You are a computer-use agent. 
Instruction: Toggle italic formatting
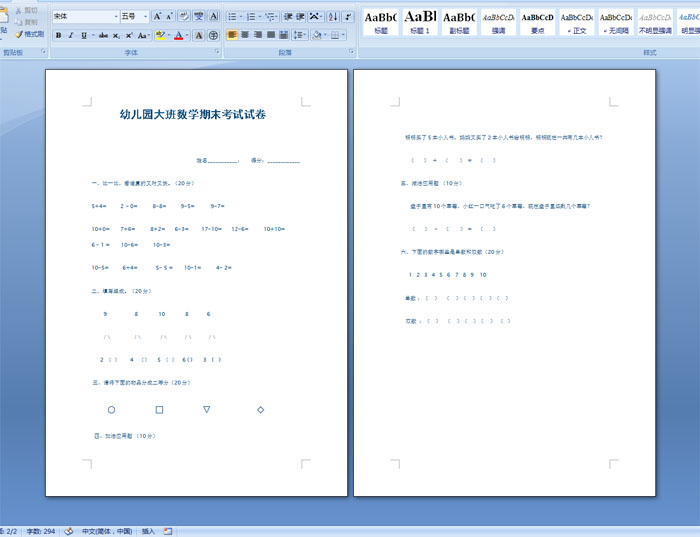pos(71,35)
